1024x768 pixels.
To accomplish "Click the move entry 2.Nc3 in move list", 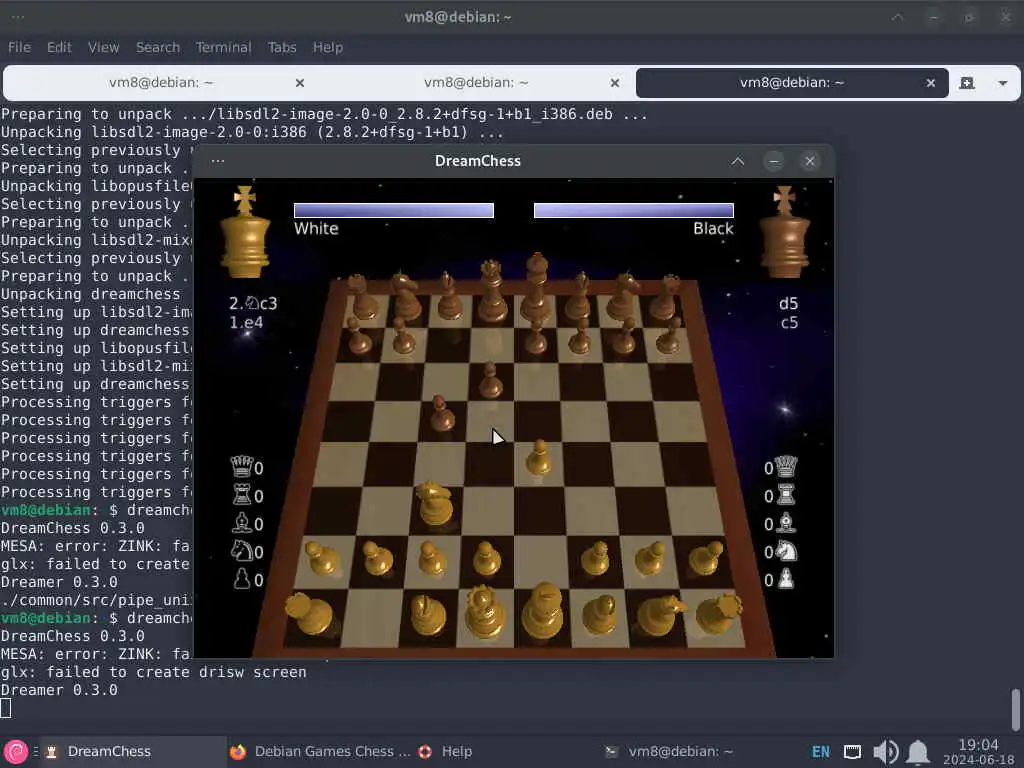I will pyautogui.click(x=253, y=303).
